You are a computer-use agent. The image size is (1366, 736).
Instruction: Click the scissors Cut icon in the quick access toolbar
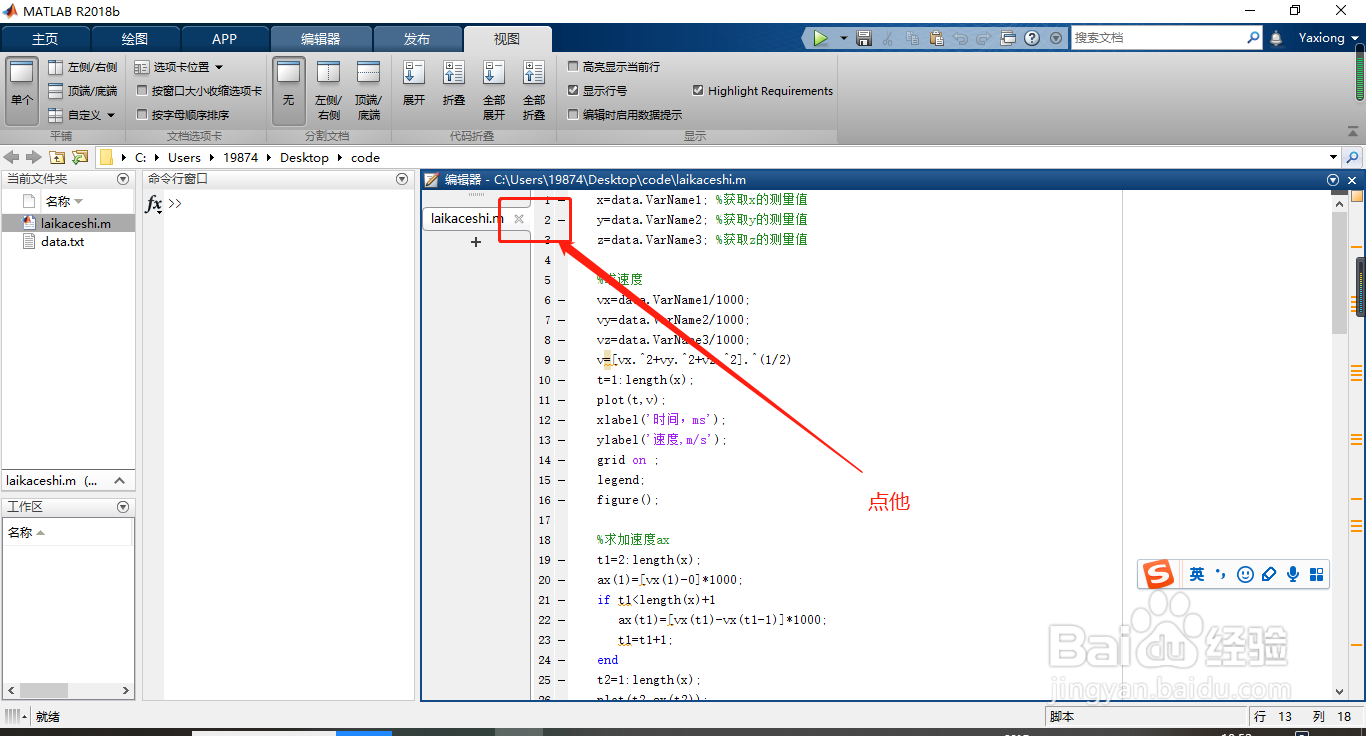click(889, 38)
